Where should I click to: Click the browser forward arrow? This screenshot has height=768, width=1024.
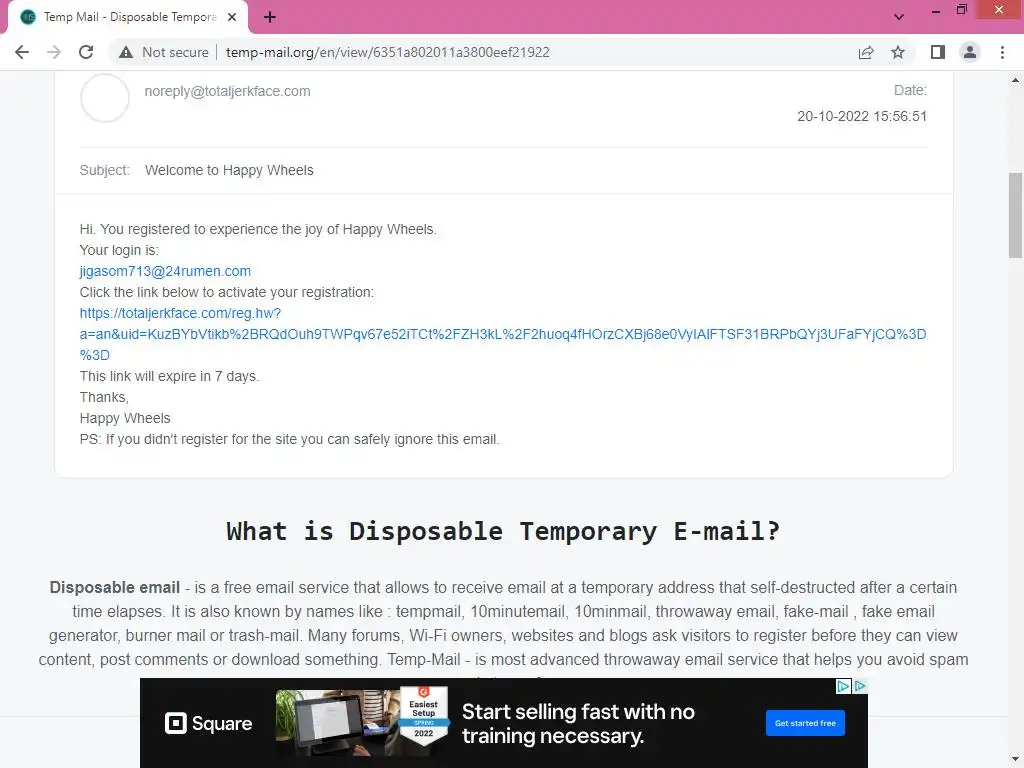point(54,52)
